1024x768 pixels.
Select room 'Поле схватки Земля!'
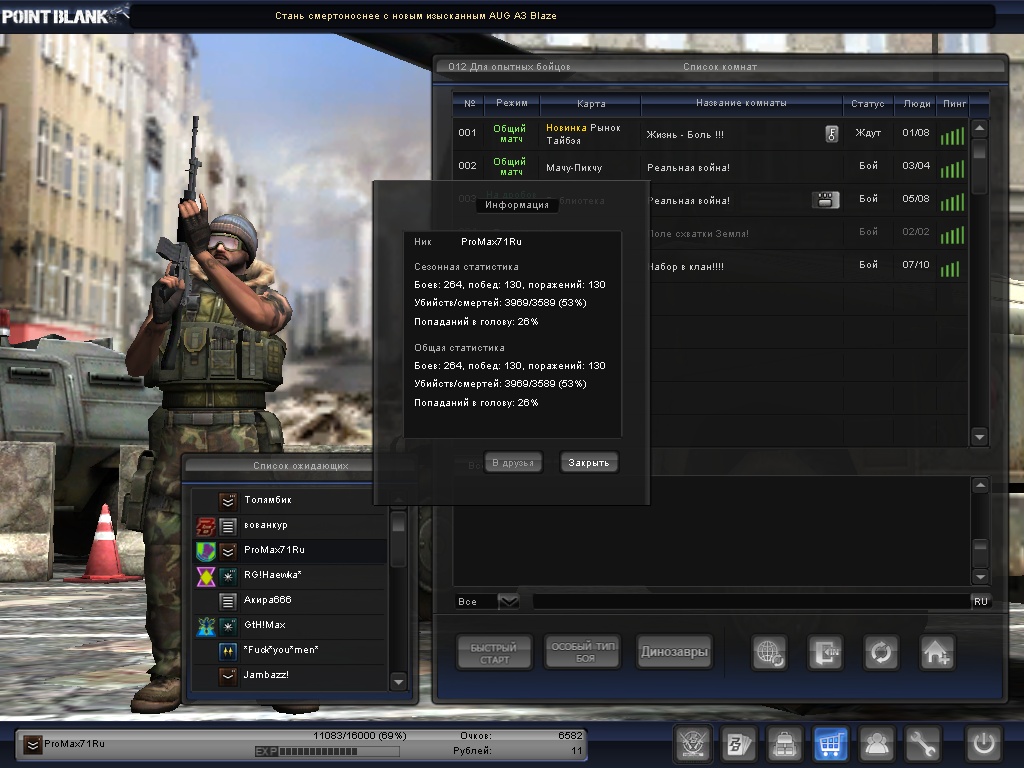(x=808, y=233)
